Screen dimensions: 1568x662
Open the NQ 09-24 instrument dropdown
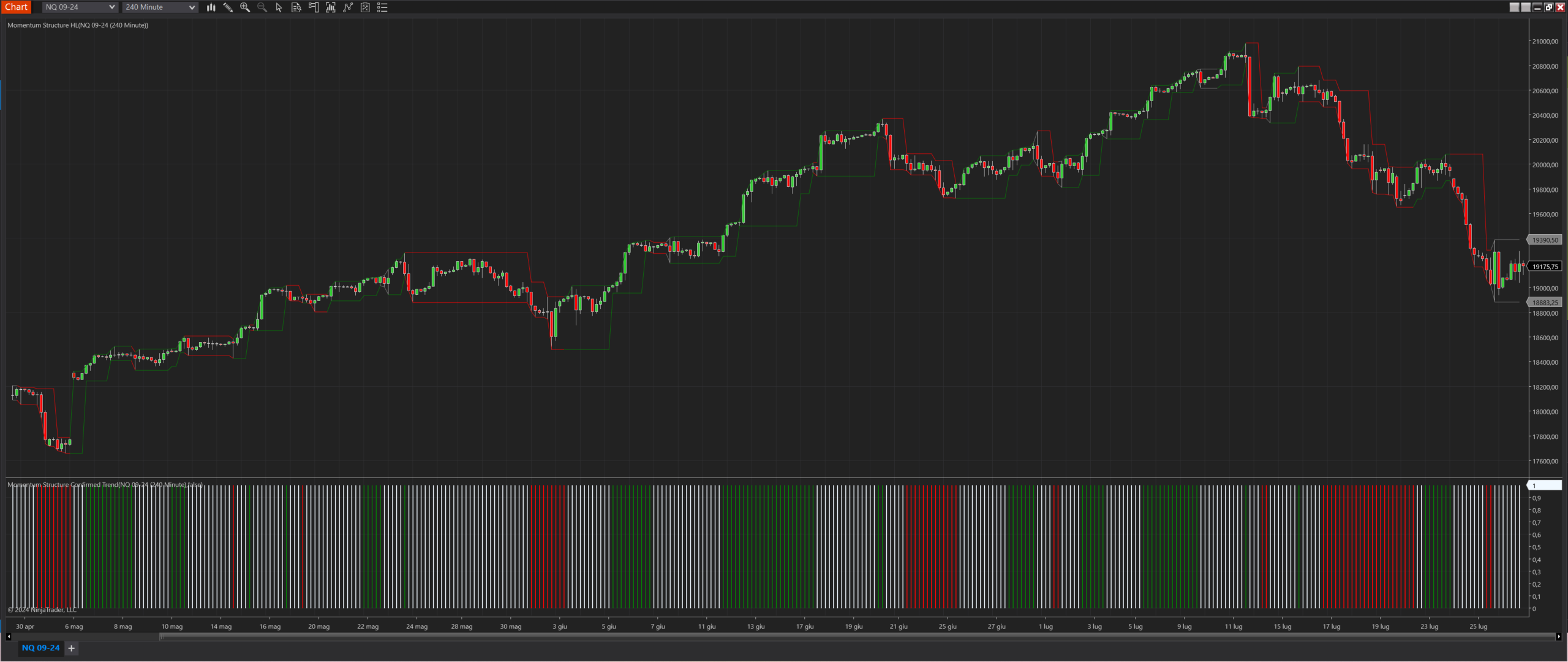(80, 7)
